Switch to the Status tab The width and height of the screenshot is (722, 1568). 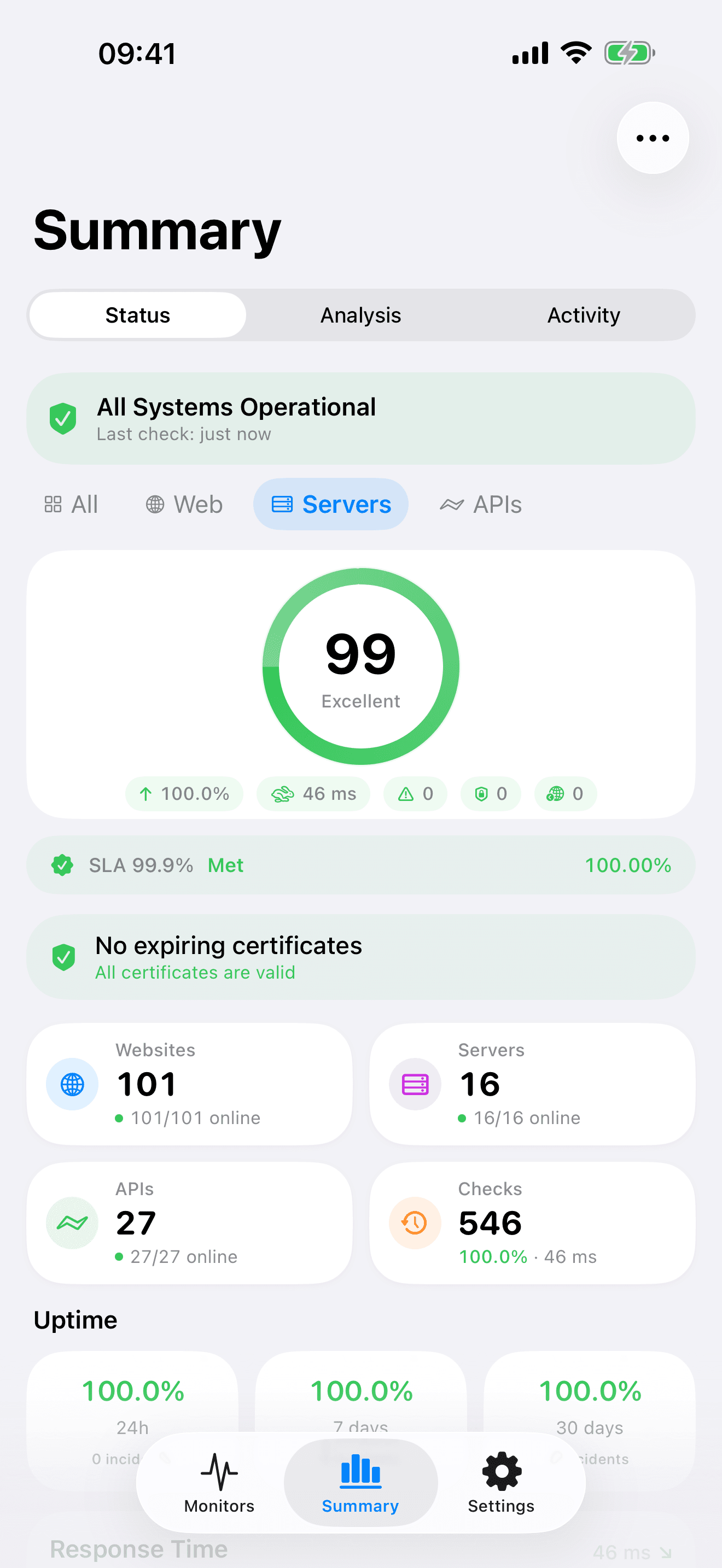point(138,315)
